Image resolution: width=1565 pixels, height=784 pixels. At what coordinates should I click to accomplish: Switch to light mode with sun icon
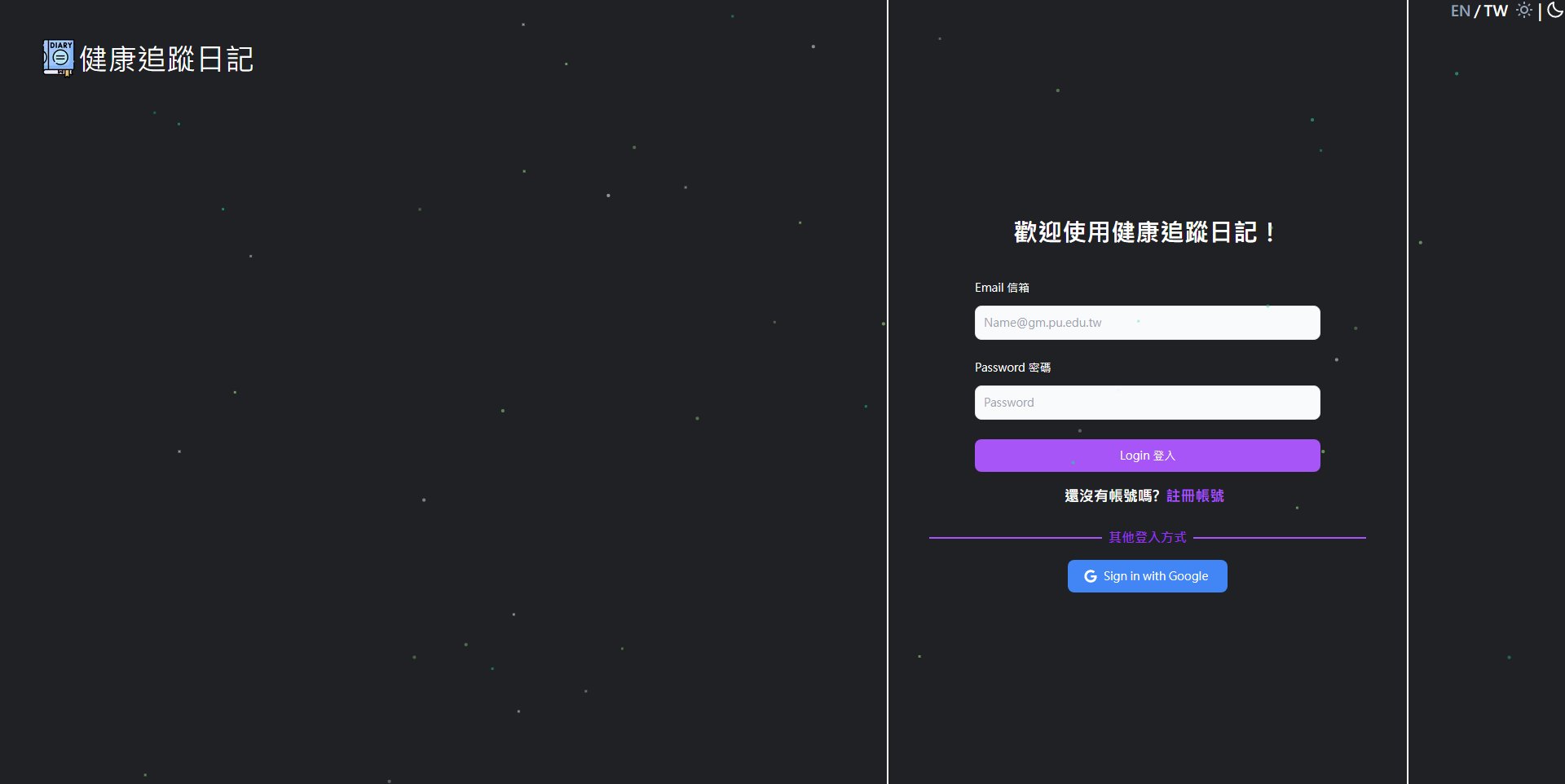click(x=1523, y=11)
